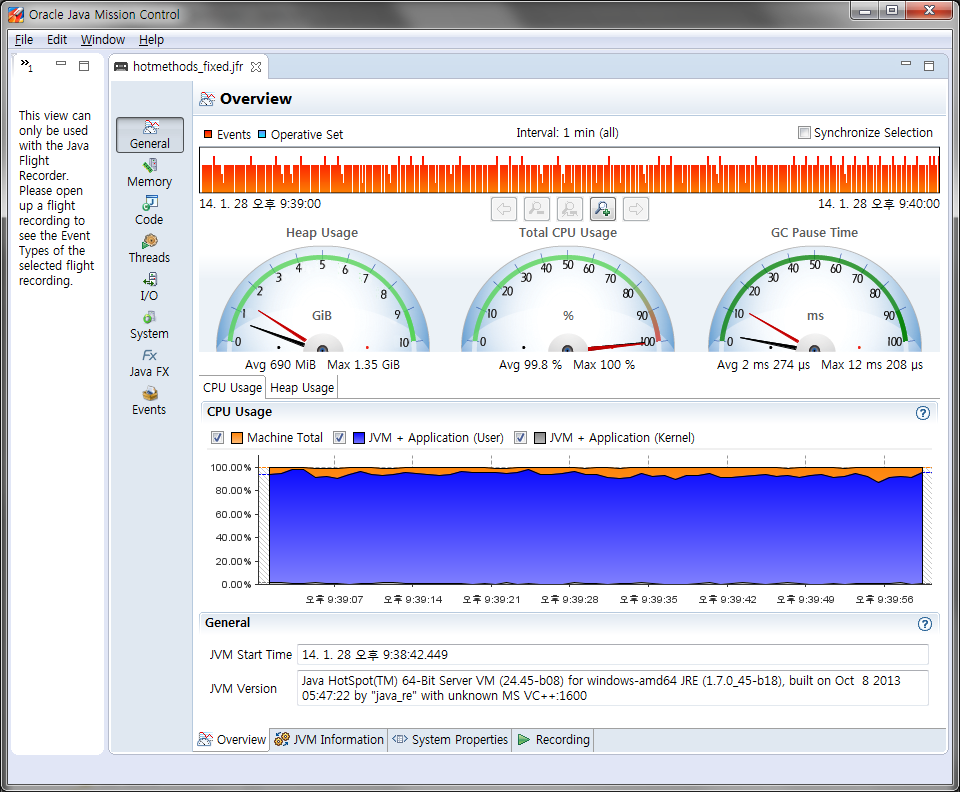Viewport: 960px width, 792px height.
Task: Click the 'Avg 690 MiB' heap value
Action: (280, 365)
